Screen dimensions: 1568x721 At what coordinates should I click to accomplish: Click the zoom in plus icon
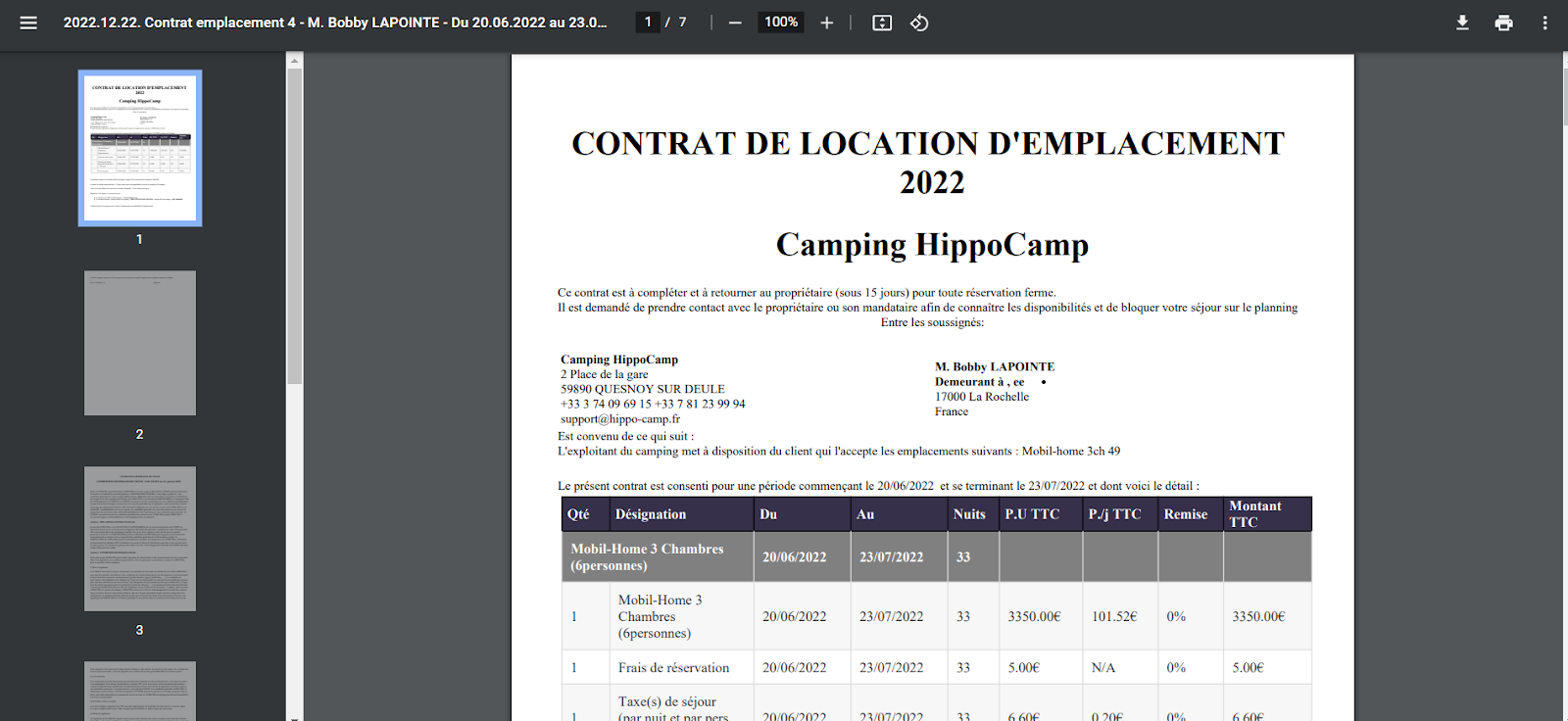click(826, 23)
